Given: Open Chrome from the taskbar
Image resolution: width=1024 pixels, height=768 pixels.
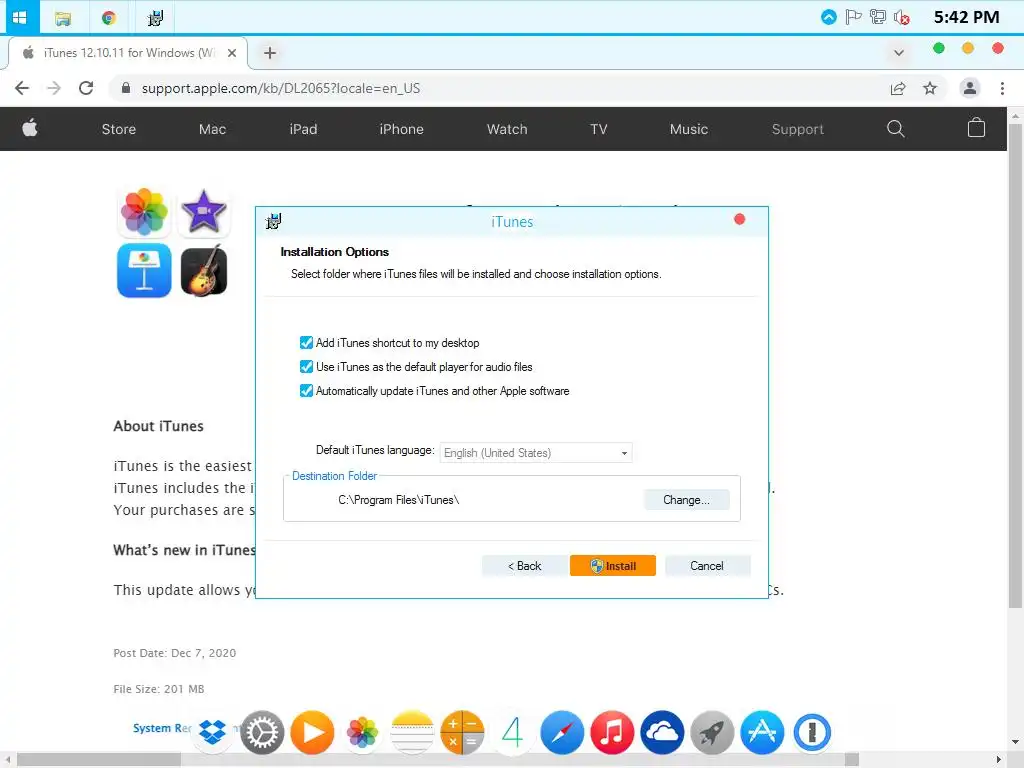Looking at the screenshot, I should pyautogui.click(x=109, y=18).
